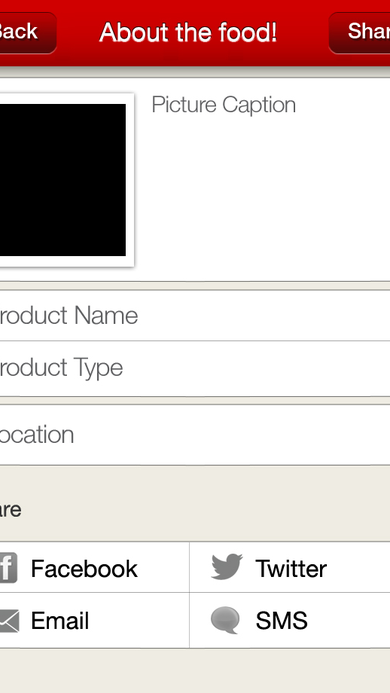
Task: Tap the Share section header label
Action: click(x=10, y=510)
